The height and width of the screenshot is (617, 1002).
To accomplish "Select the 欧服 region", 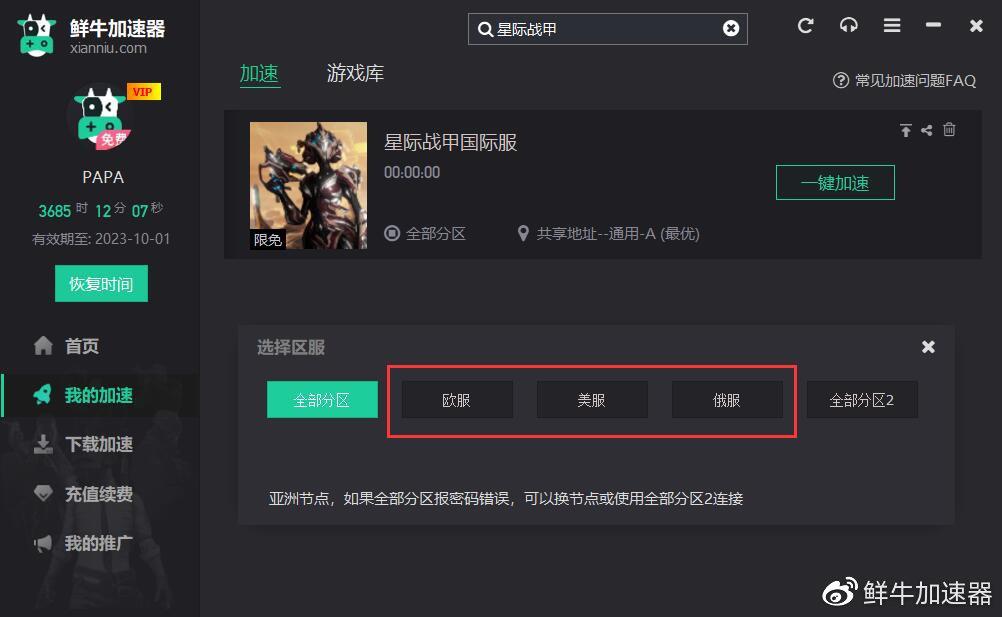I will pyautogui.click(x=457, y=400).
